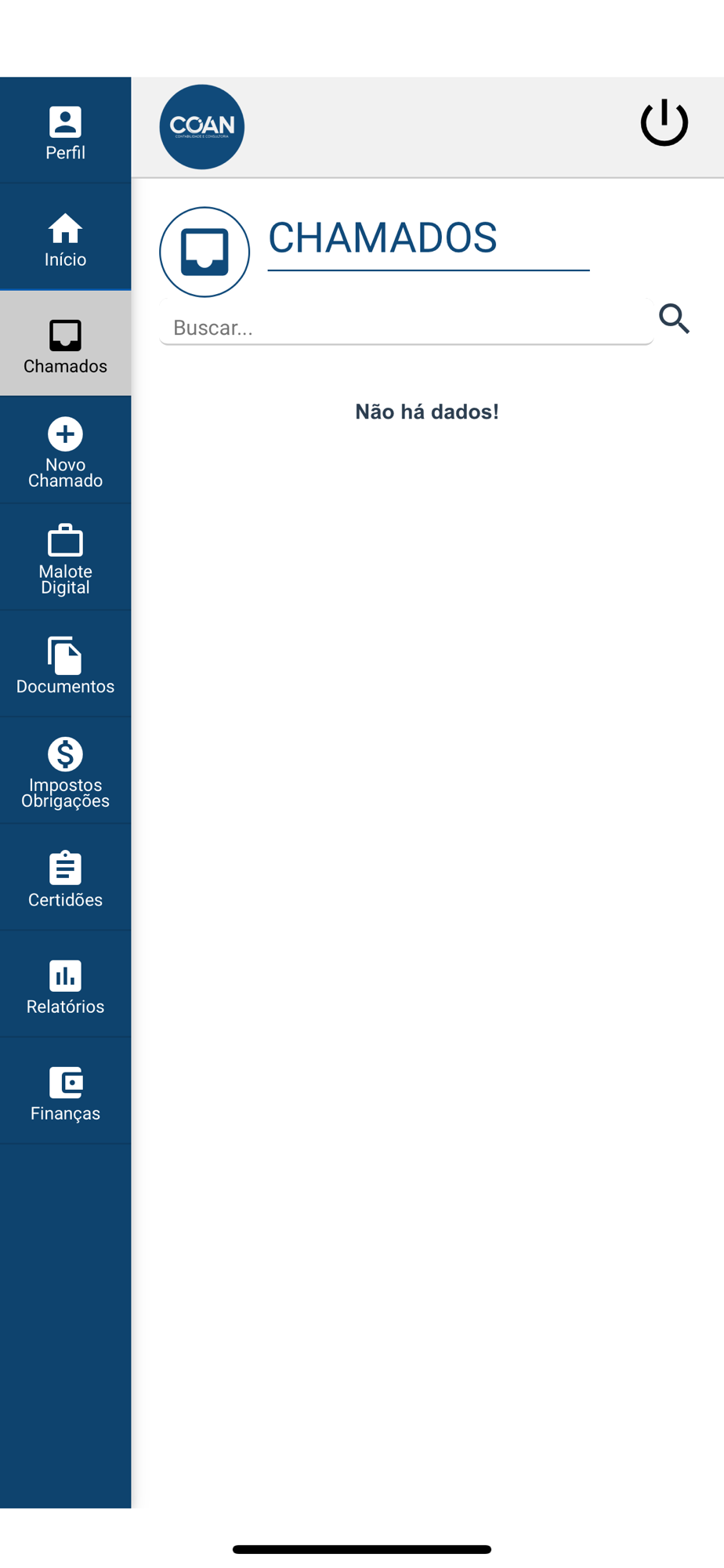Viewport: 724px width, 1568px height.
Task: Select the Documentos menu label
Action: (x=65, y=686)
